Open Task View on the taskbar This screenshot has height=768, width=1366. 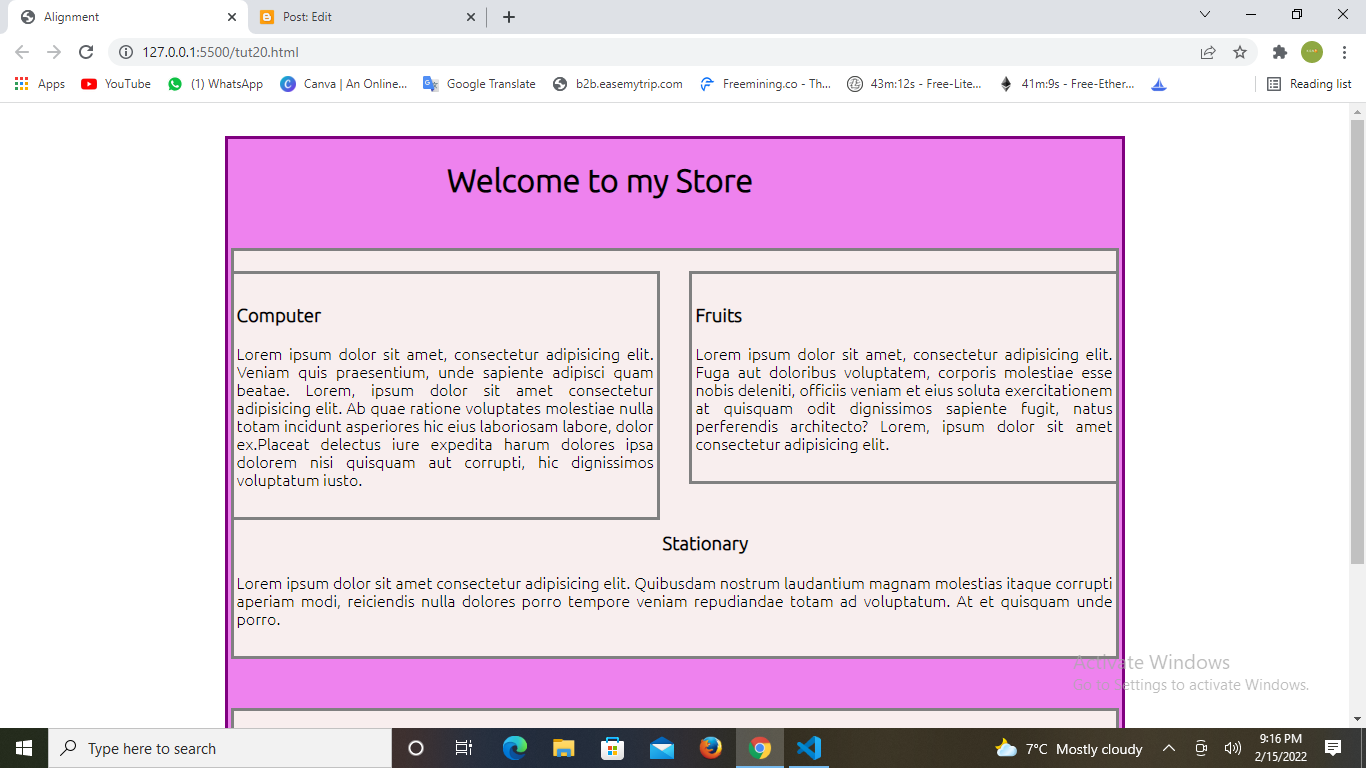[464, 748]
